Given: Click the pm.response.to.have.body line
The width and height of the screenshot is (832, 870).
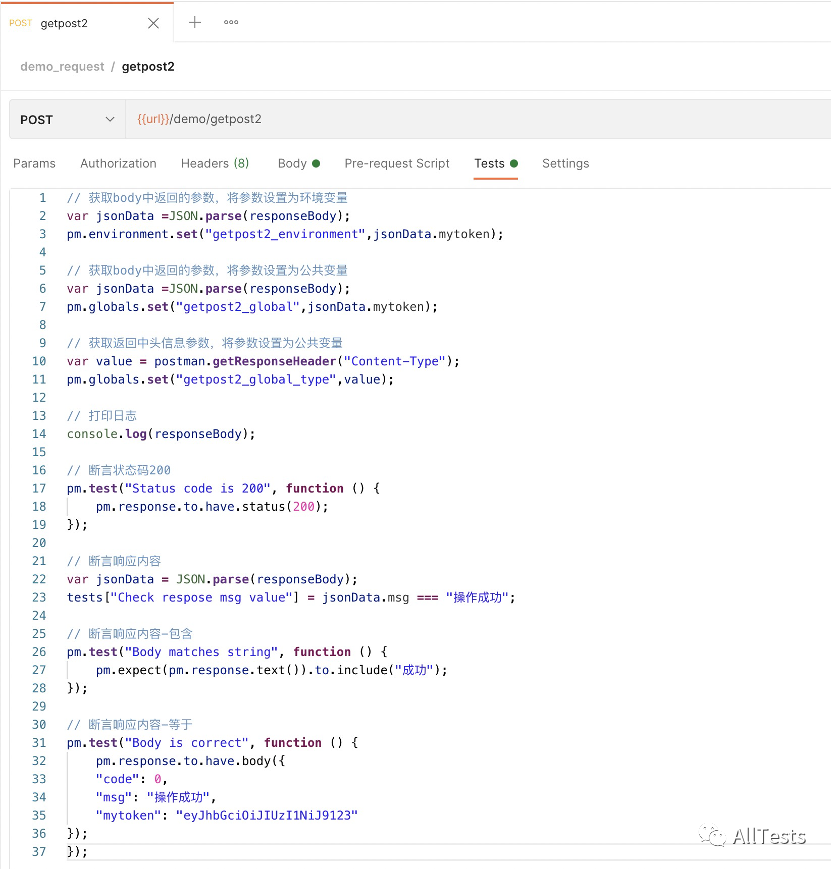Looking at the screenshot, I should (x=190, y=761).
